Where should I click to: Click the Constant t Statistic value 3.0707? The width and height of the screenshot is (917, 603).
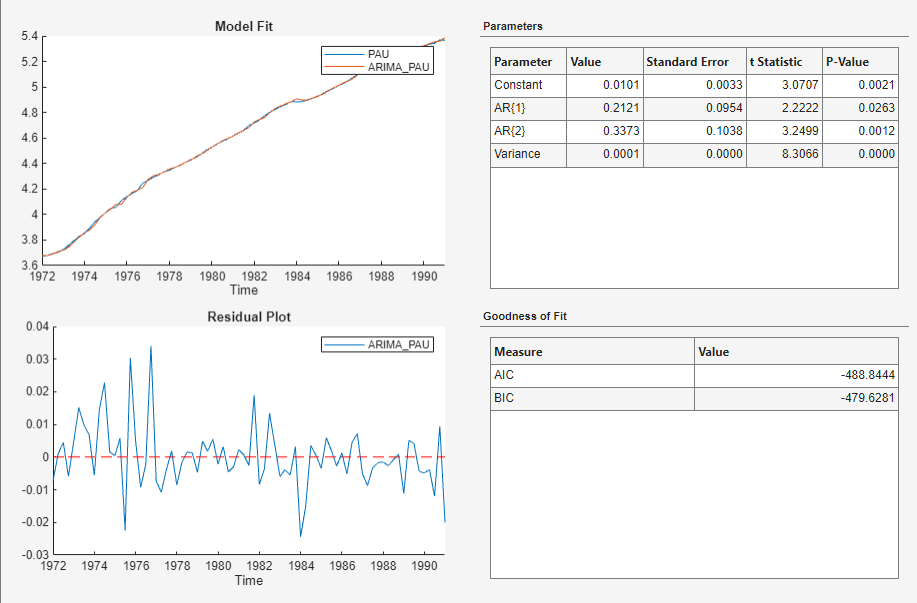[x=783, y=85]
